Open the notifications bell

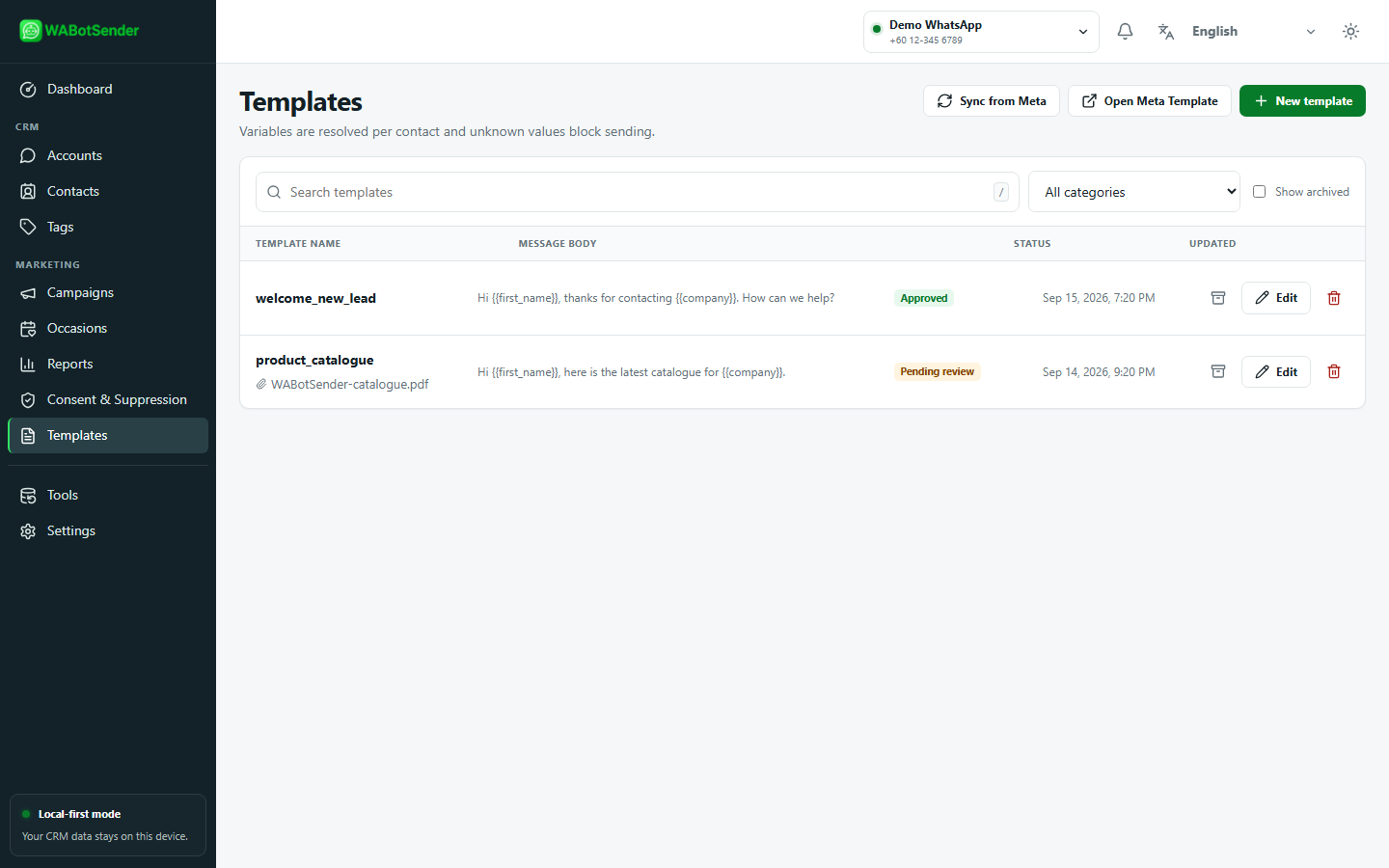pyautogui.click(x=1125, y=32)
